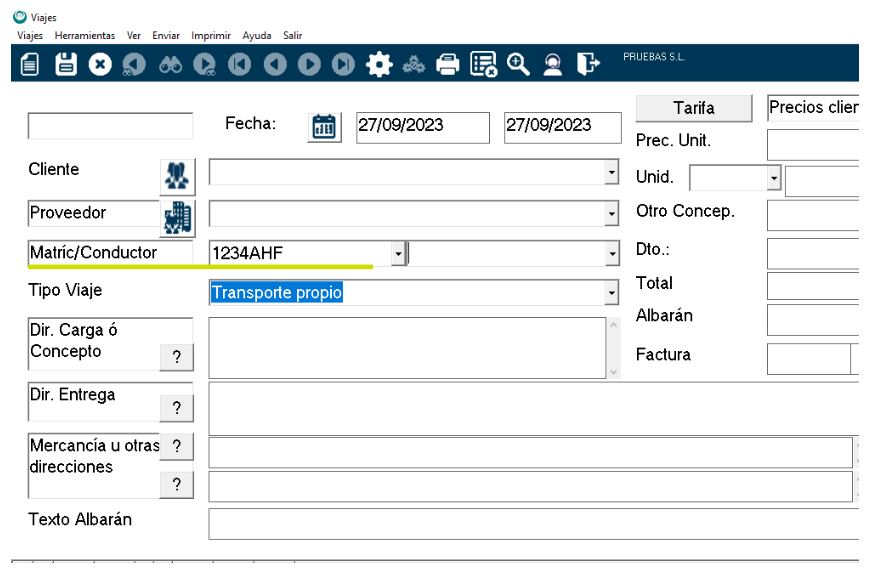
Task: Open the calendar date picker icon
Action: tap(324, 127)
